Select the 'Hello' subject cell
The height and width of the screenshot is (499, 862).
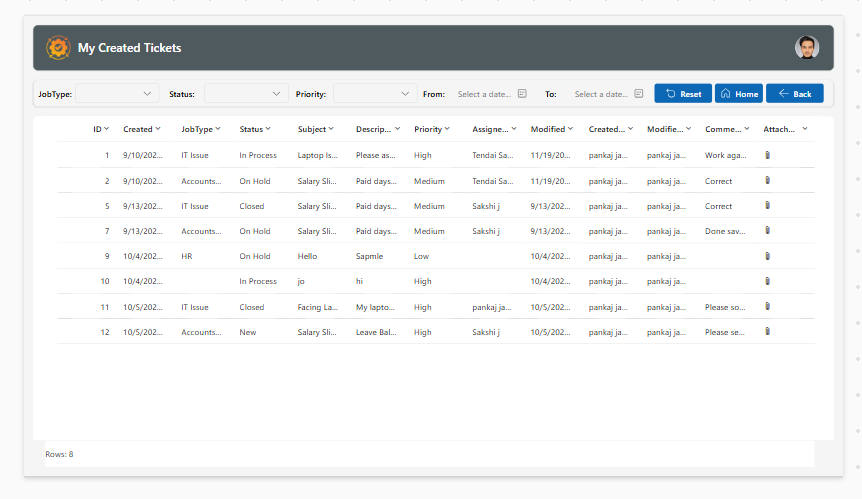pyautogui.click(x=307, y=256)
